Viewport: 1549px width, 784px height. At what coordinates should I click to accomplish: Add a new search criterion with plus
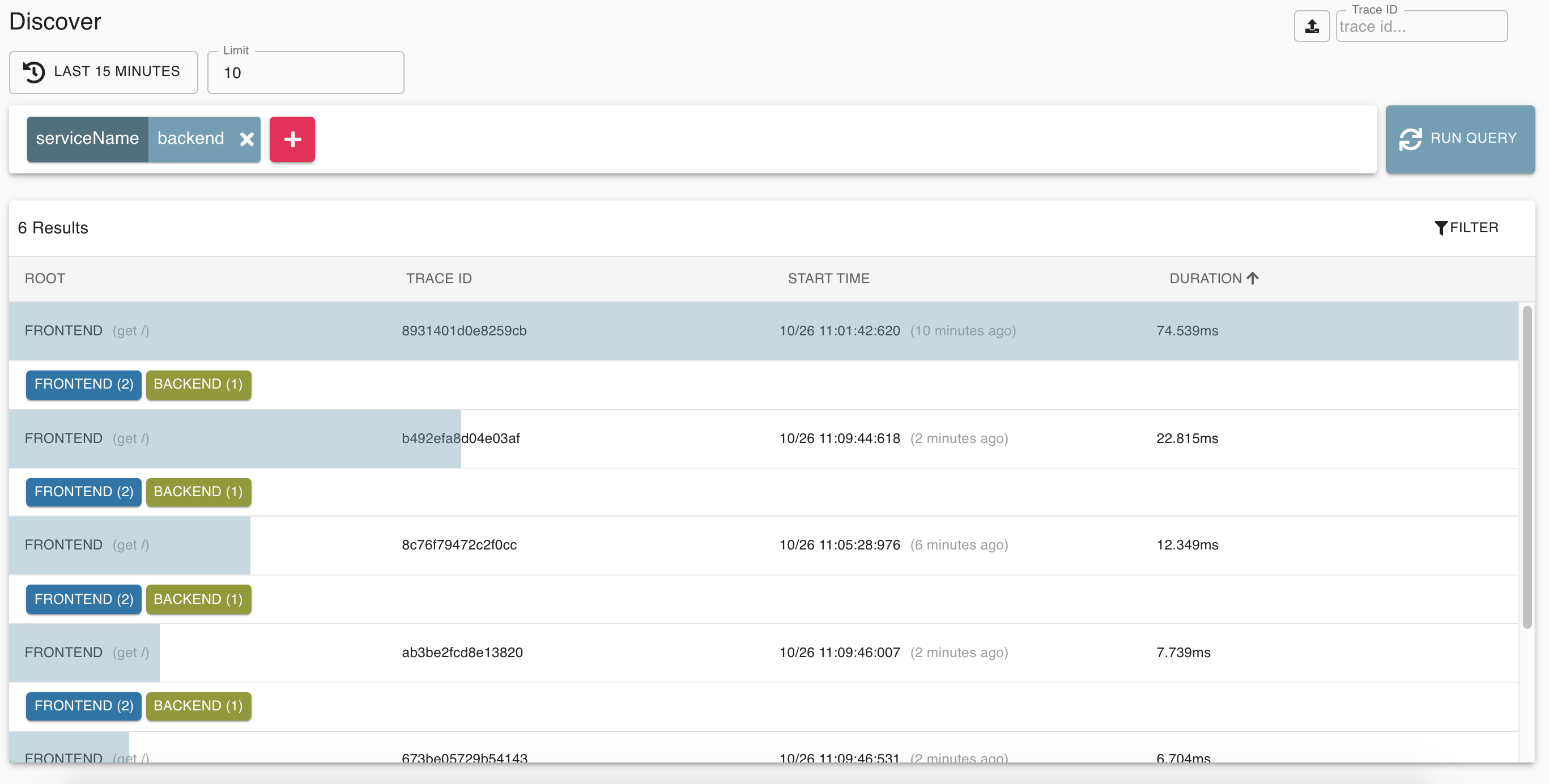[x=292, y=139]
